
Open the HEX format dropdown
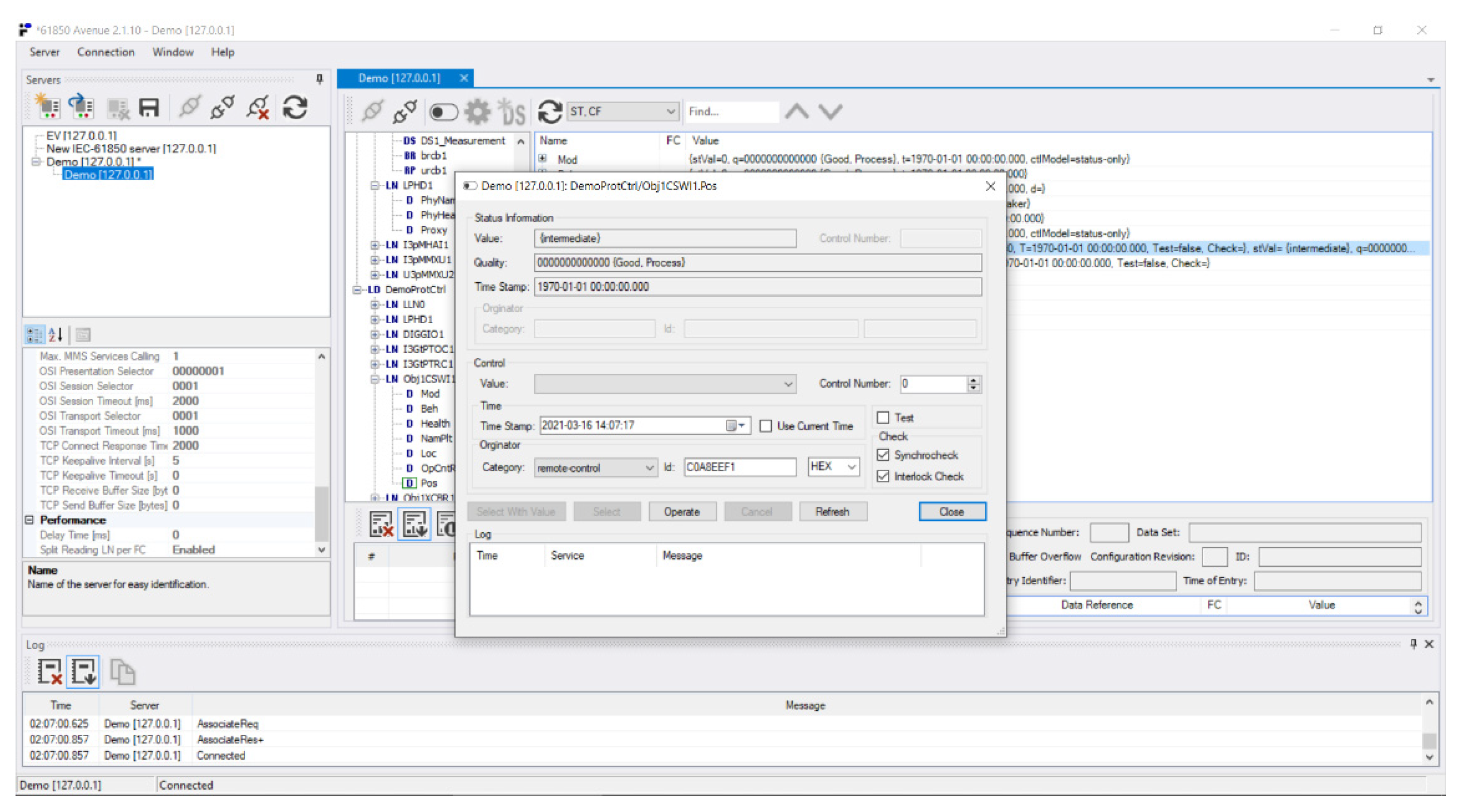[851, 466]
